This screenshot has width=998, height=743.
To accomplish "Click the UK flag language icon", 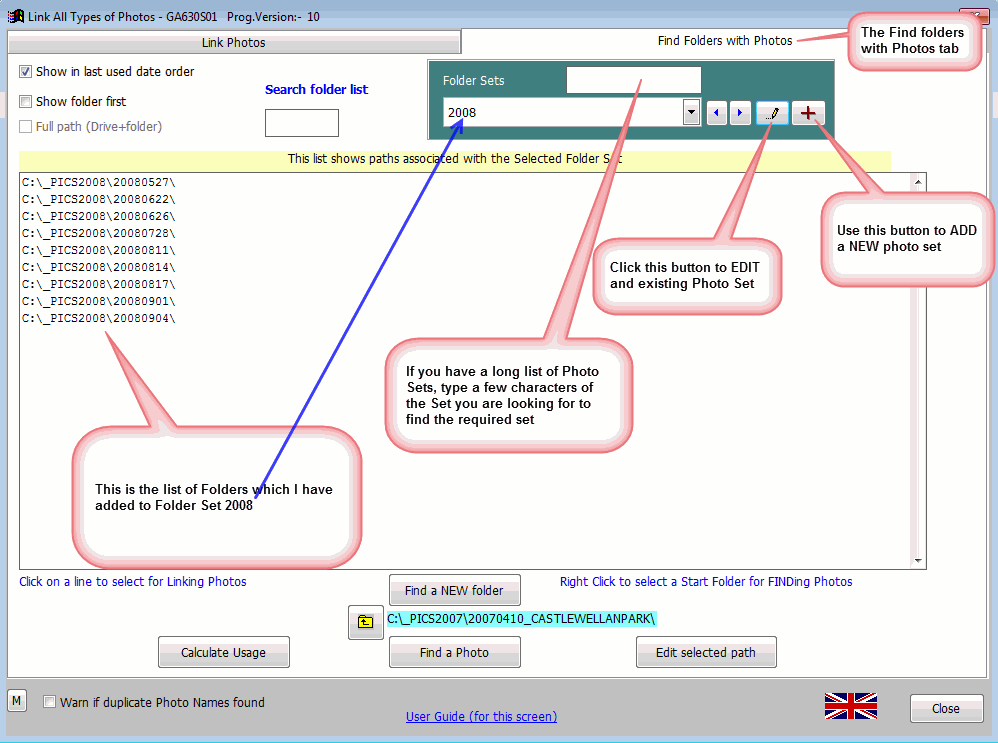I will [x=851, y=706].
